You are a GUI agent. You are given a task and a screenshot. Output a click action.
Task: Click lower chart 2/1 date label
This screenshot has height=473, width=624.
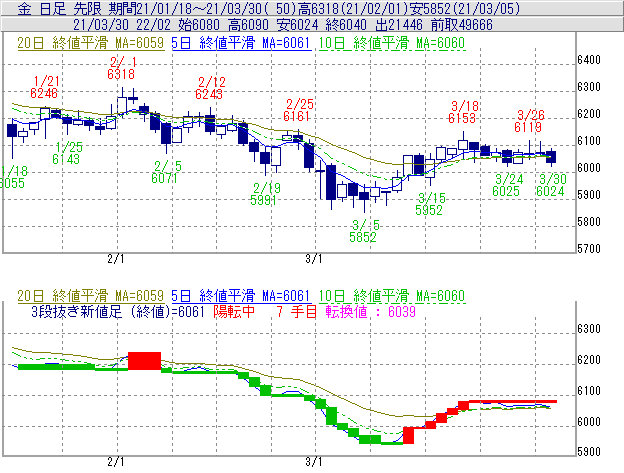(x=116, y=462)
